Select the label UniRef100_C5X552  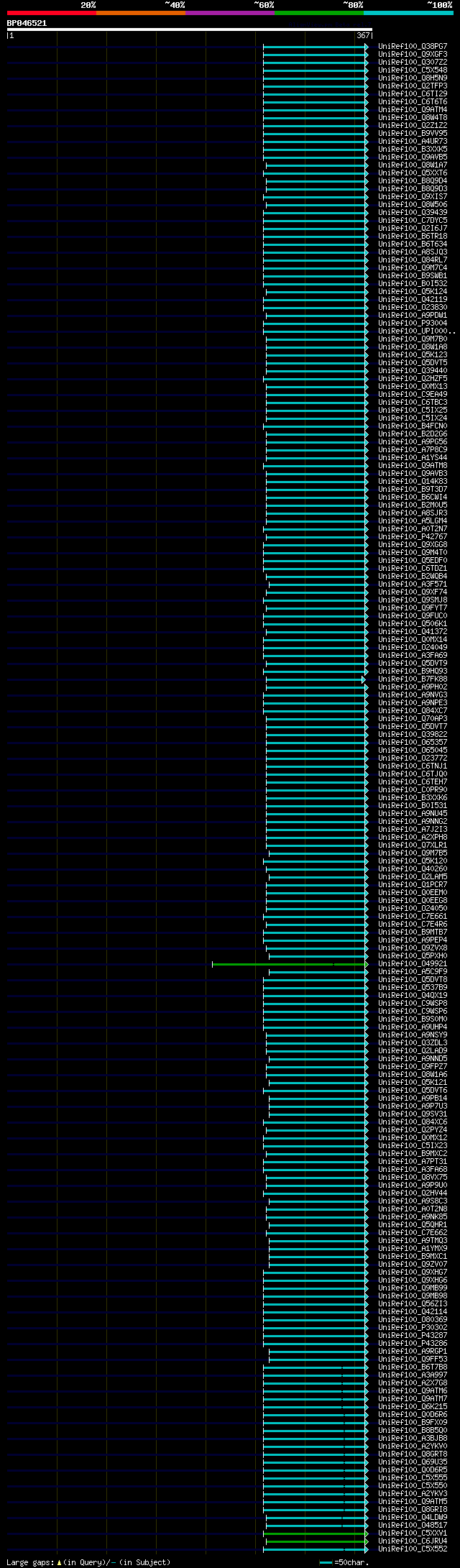[413, 1549]
